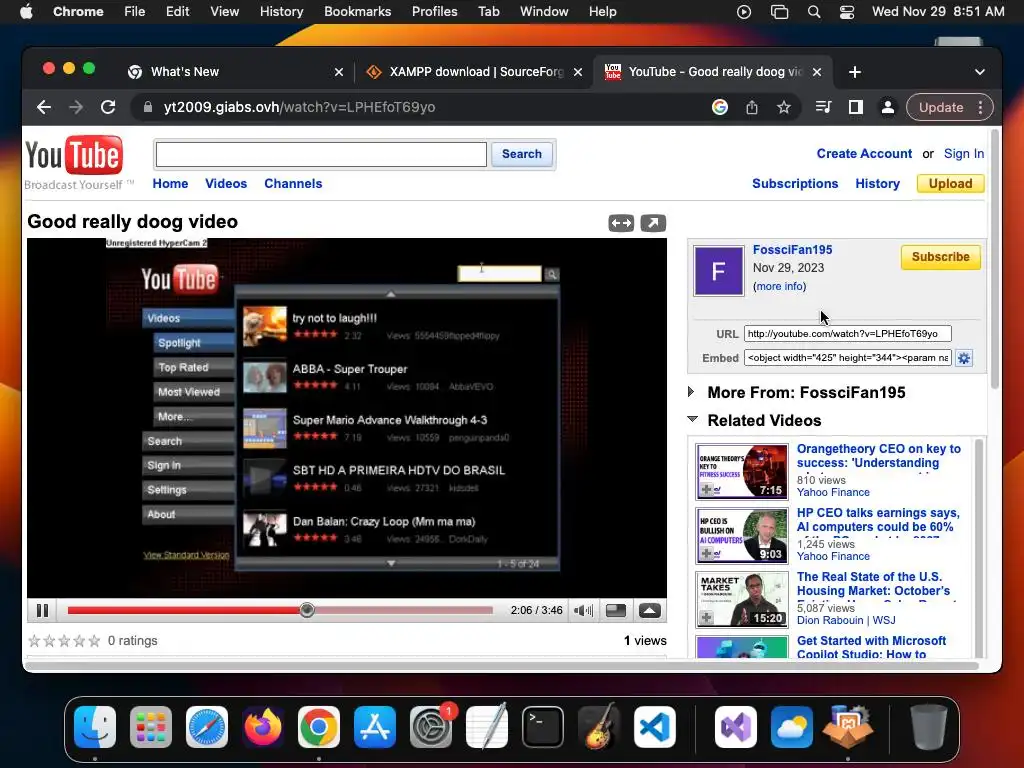Add Orangetheory video to queue plus icon
This screenshot has width=1024, height=768.
(707, 489)
